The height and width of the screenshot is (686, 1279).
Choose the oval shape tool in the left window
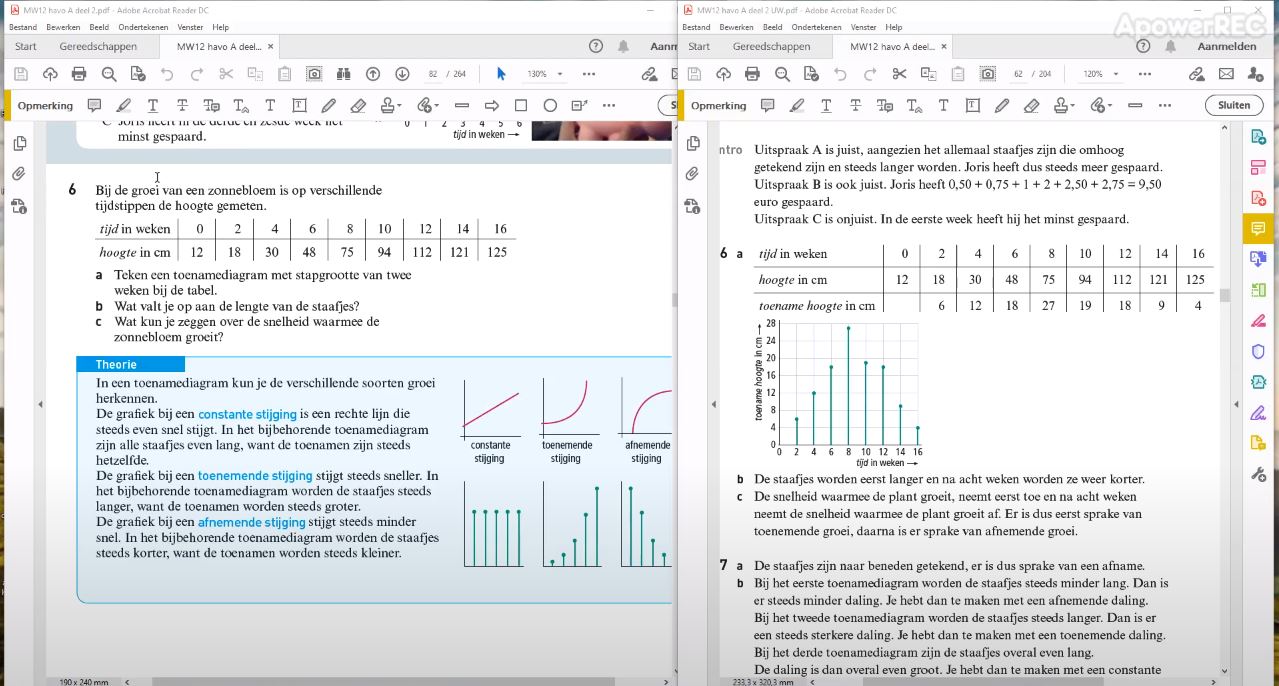(x=550, y=105)
